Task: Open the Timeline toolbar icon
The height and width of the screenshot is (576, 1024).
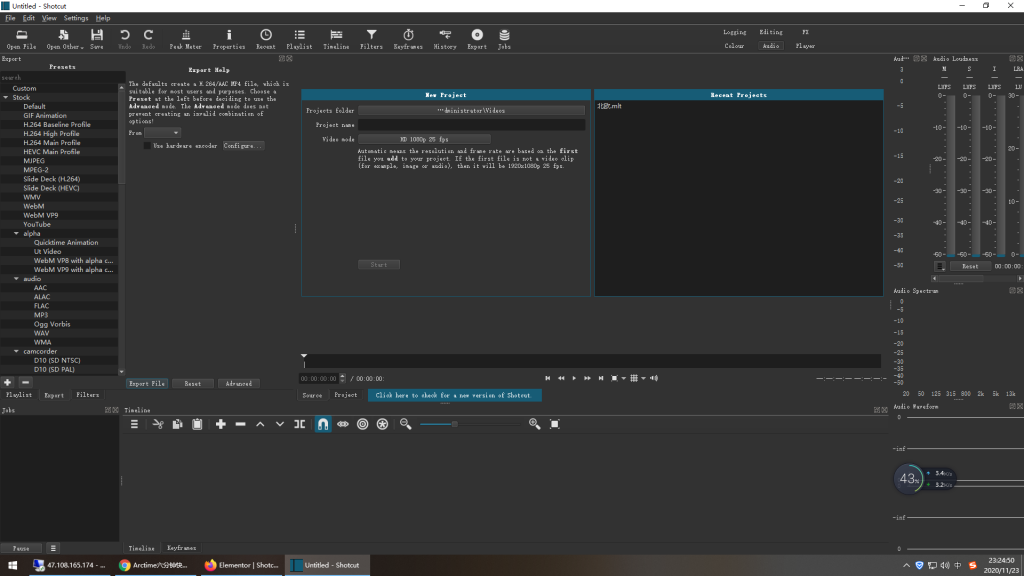Action: tap(336, 39)
